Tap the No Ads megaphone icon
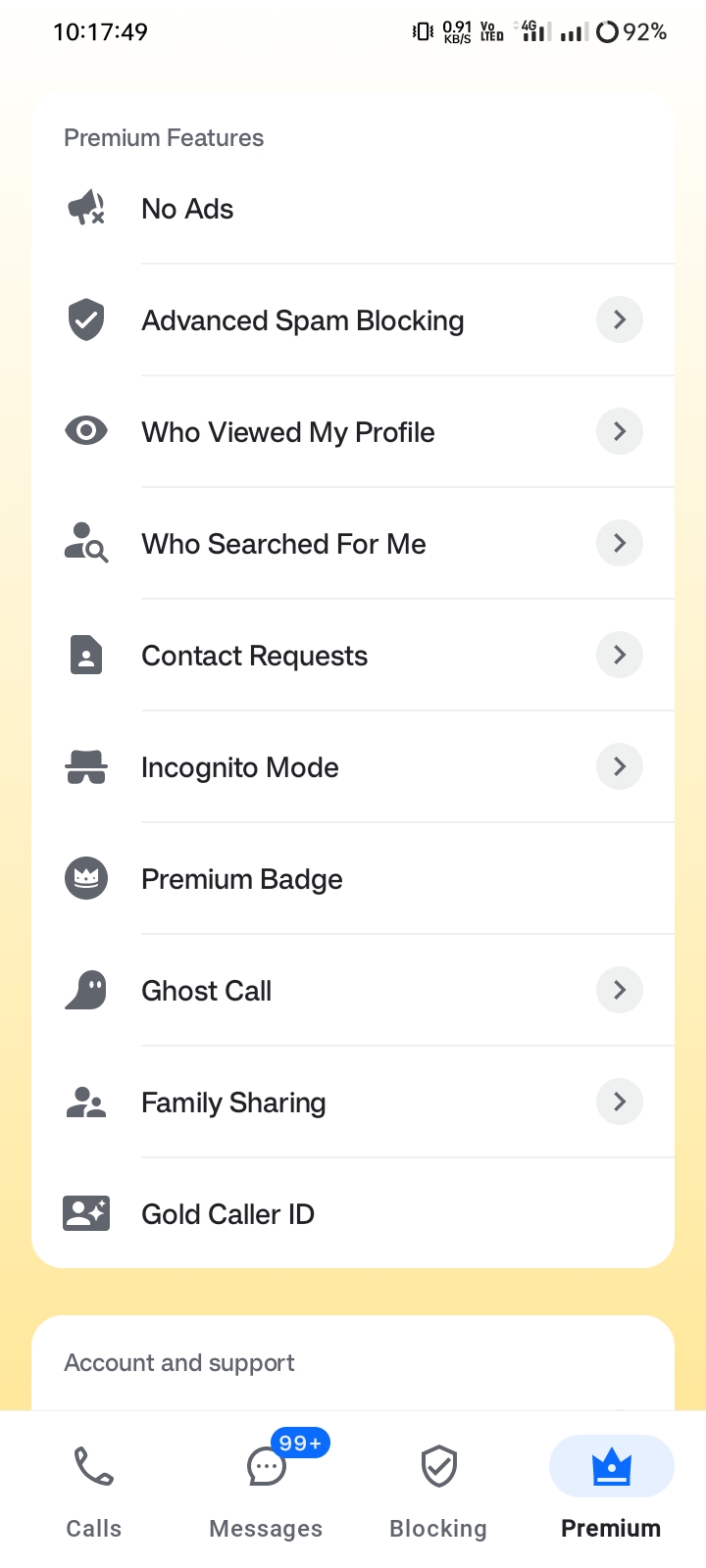This screenshot has width=706, height=1568. [86, 208]
